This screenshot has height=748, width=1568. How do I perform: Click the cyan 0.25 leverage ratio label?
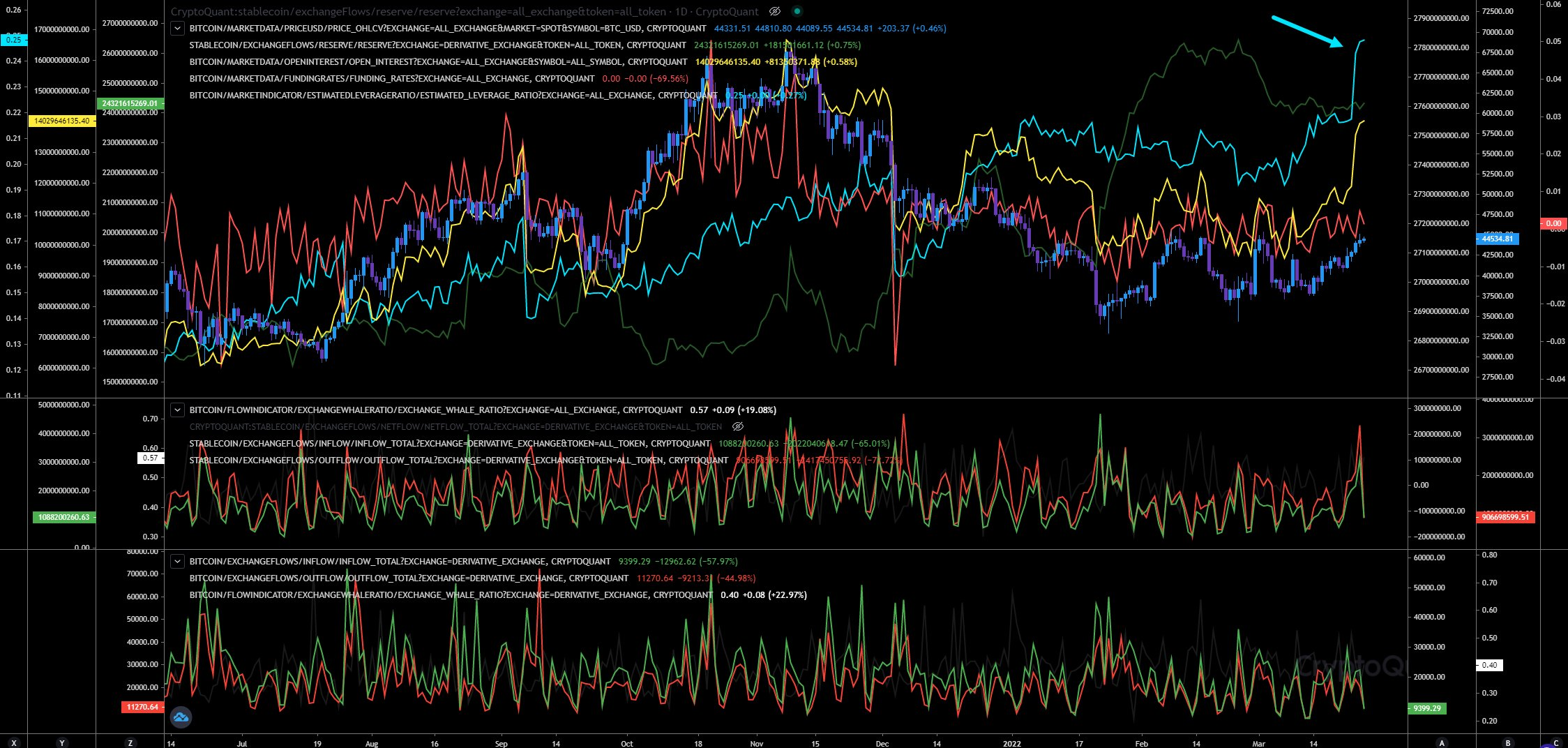point(13,40)
